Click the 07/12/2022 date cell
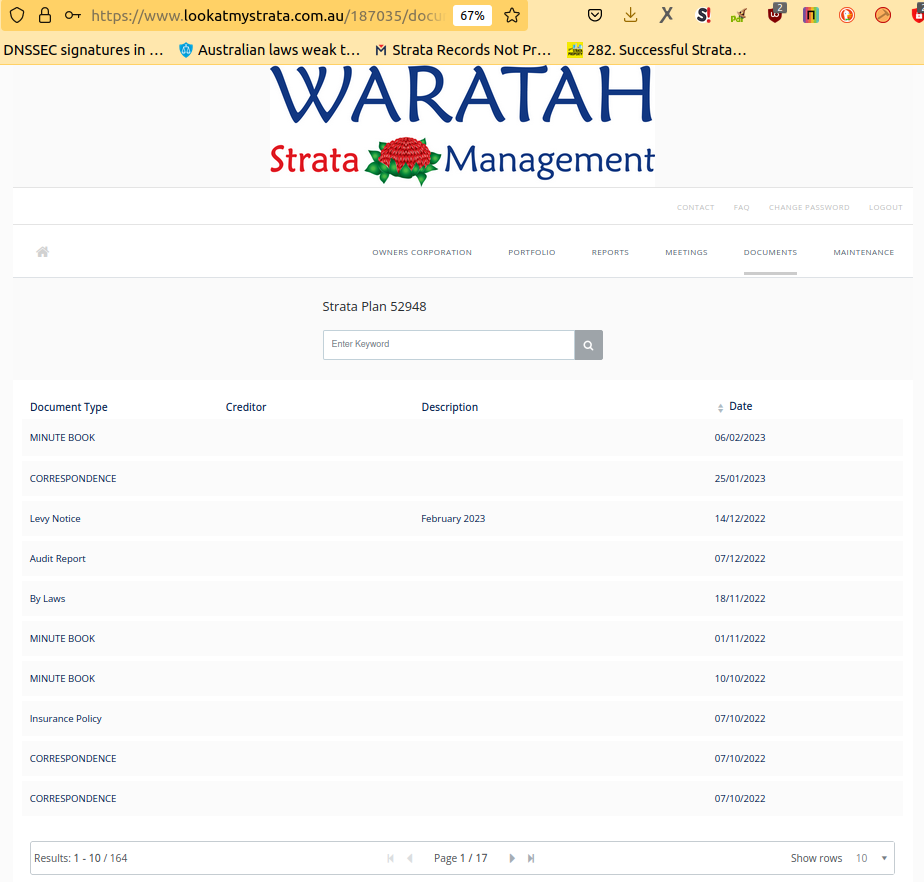Image resolution: width=924 pixels, height=882 pixels. (740, 559)
